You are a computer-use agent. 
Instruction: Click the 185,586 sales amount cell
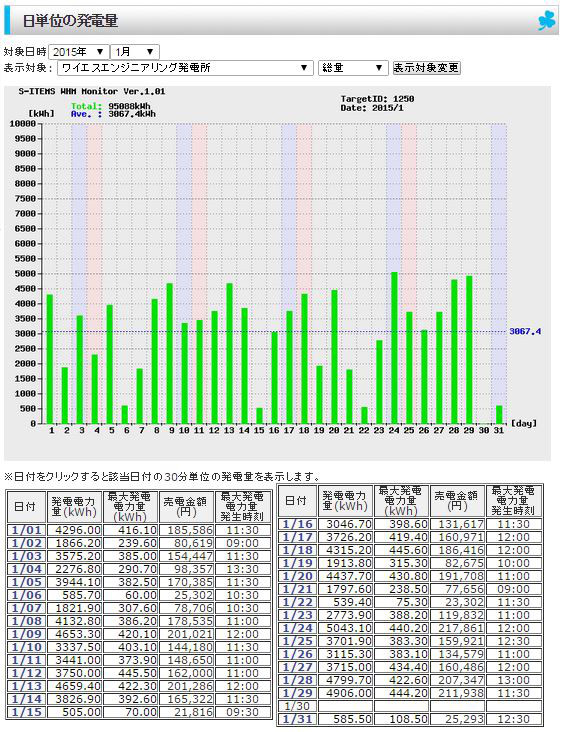186,530
